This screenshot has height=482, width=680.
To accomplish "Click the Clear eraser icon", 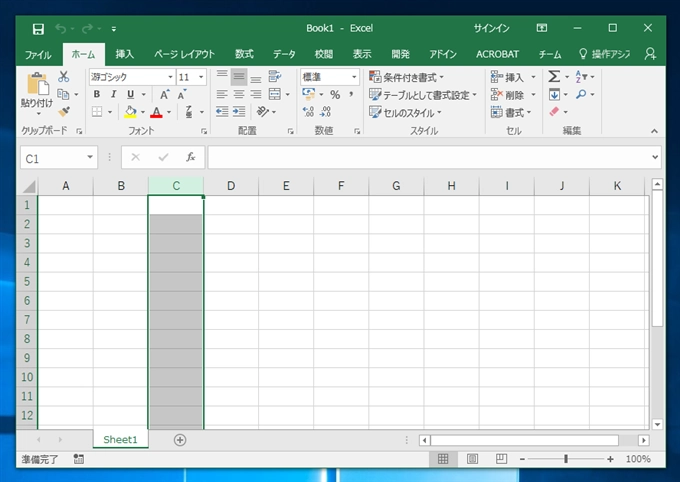I will [554, 111].
